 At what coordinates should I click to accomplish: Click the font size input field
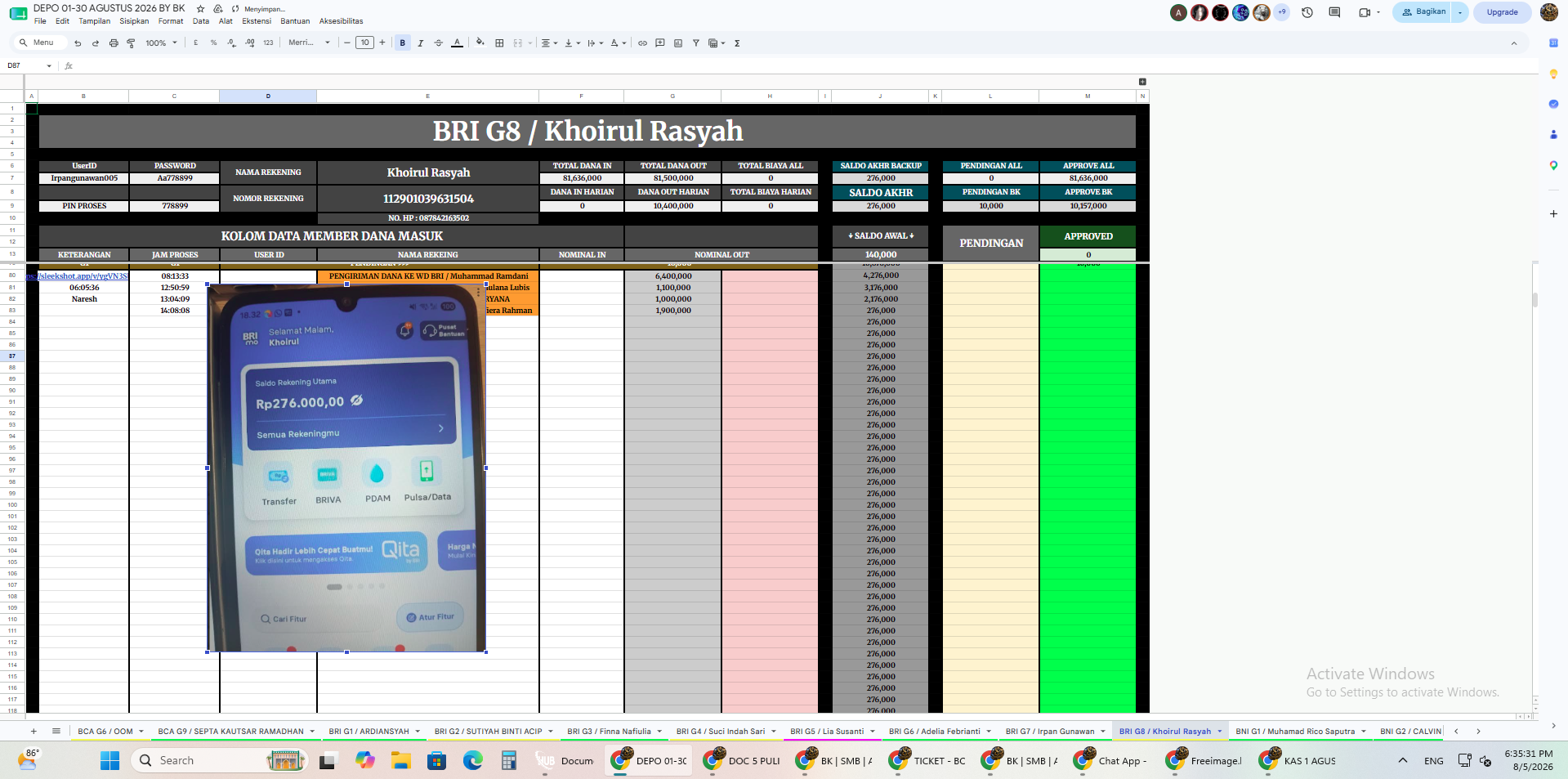tap(364, 43)
